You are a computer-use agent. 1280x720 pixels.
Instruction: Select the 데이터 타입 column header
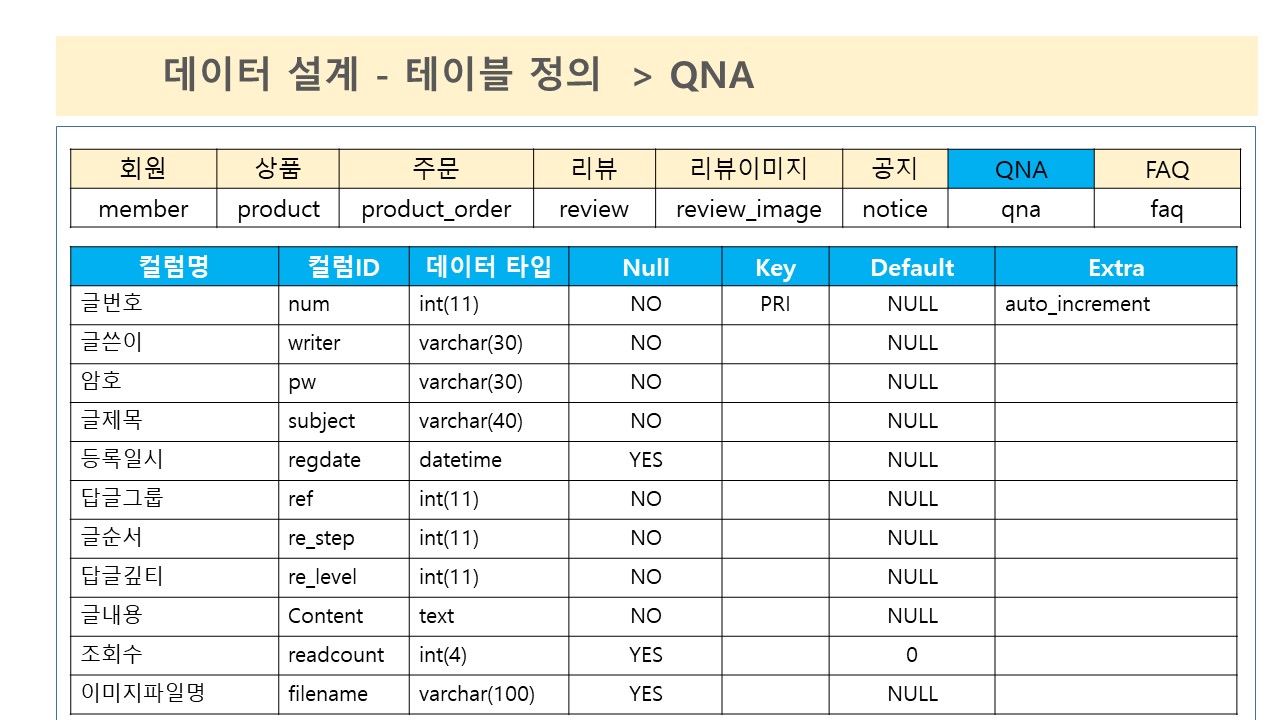(489, 267)
